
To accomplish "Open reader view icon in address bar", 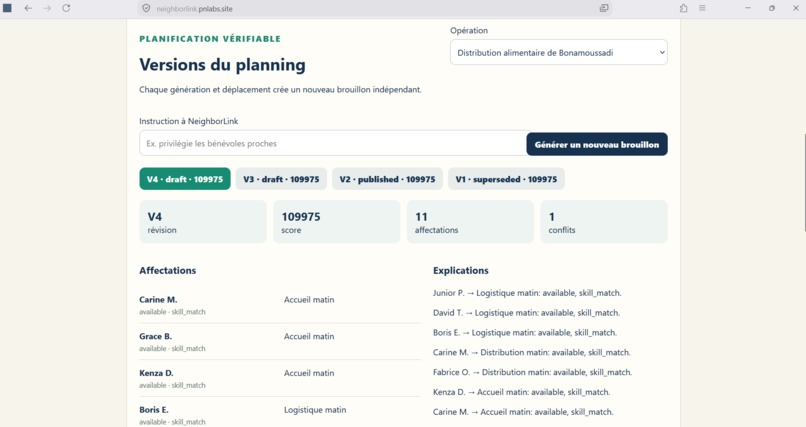I will click(x=604, y=8).
